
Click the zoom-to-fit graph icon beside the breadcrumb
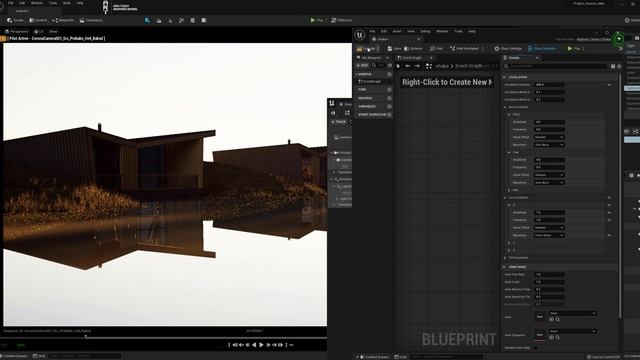429,66
